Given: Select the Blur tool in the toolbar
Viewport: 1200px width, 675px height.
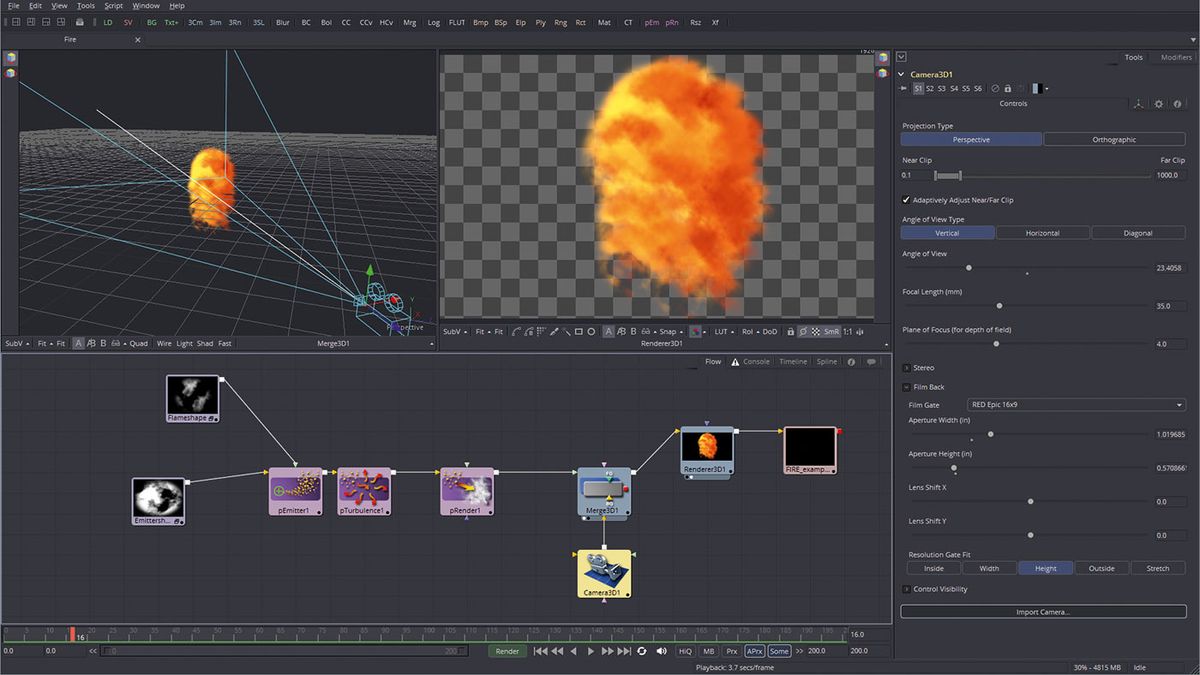Looking at the screenshot, I should 281,22.
